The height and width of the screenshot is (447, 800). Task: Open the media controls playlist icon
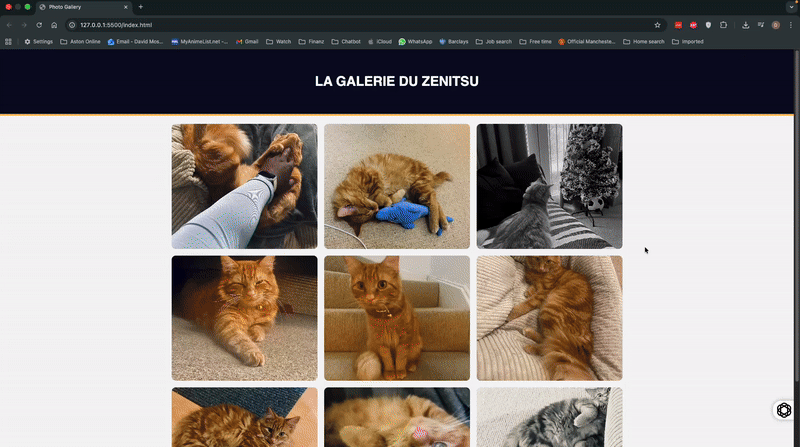coord(761,25)
